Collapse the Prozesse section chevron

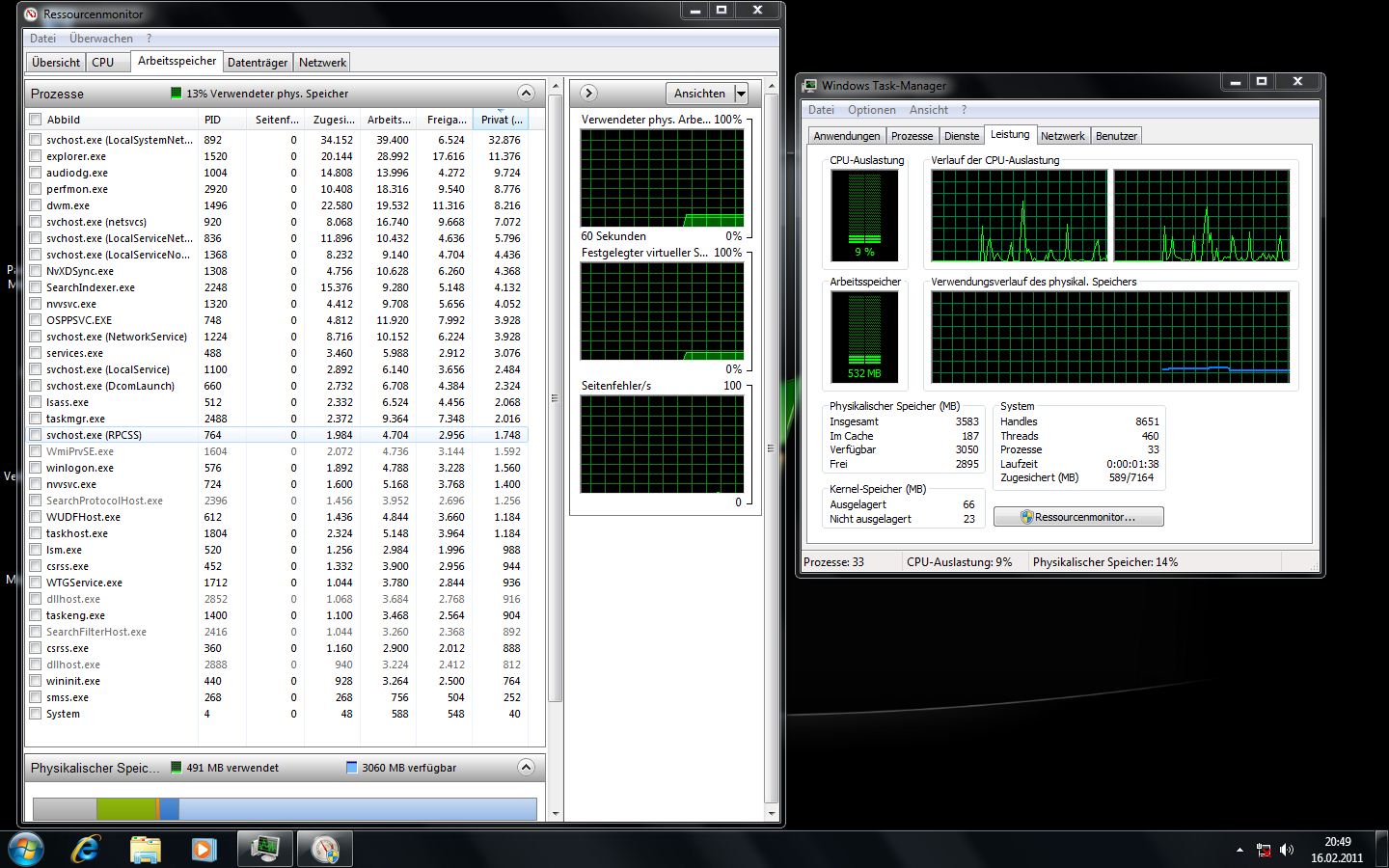coord(526,94)
